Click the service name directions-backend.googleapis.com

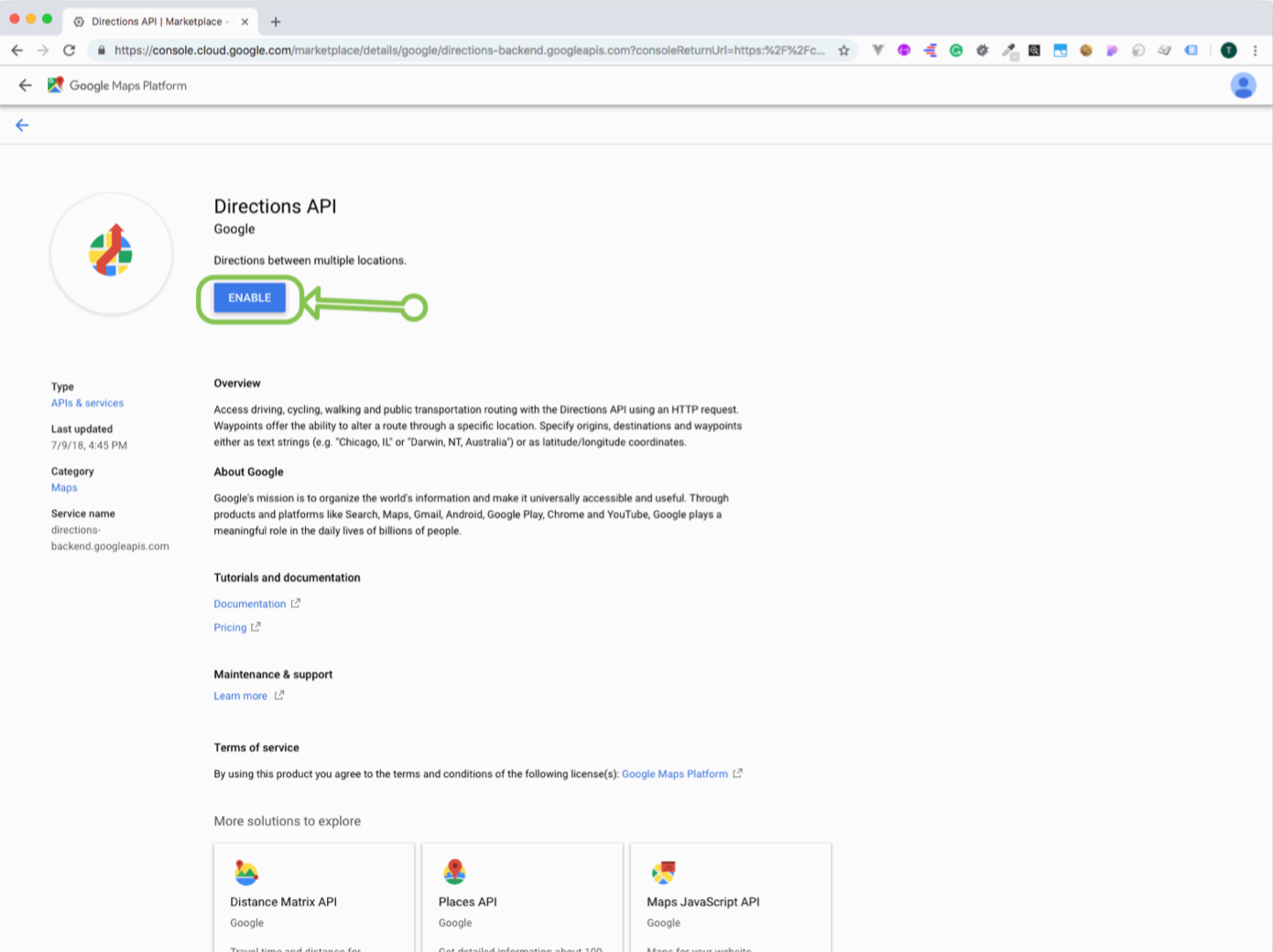110,538
